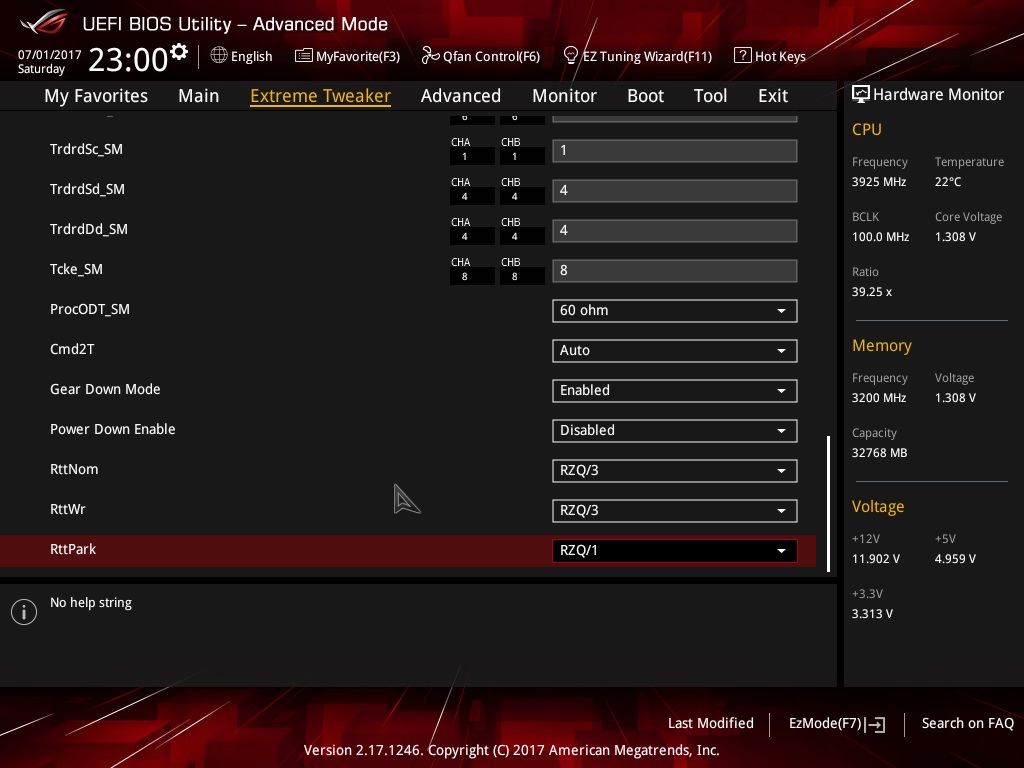Click the Last Modified button

point(711,724)
